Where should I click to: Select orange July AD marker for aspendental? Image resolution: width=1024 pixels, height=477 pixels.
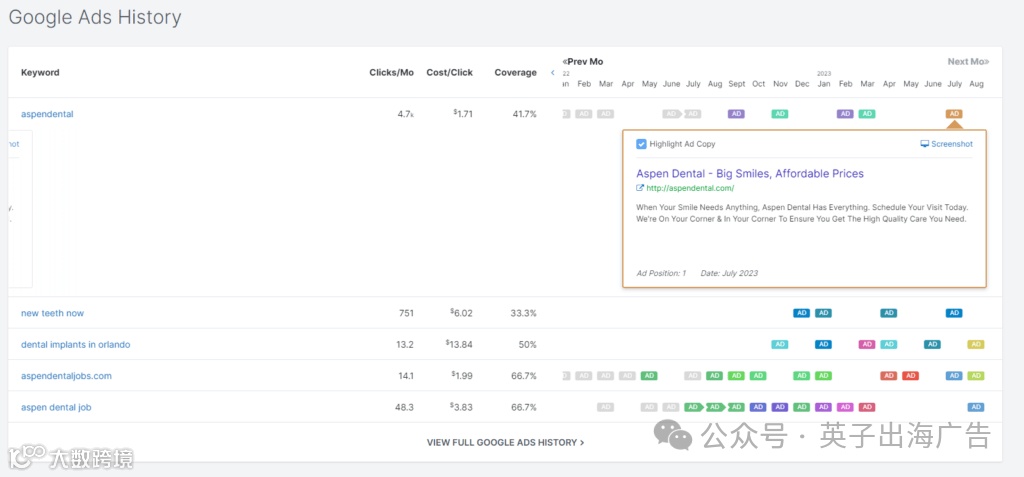[x=954, y=114]
